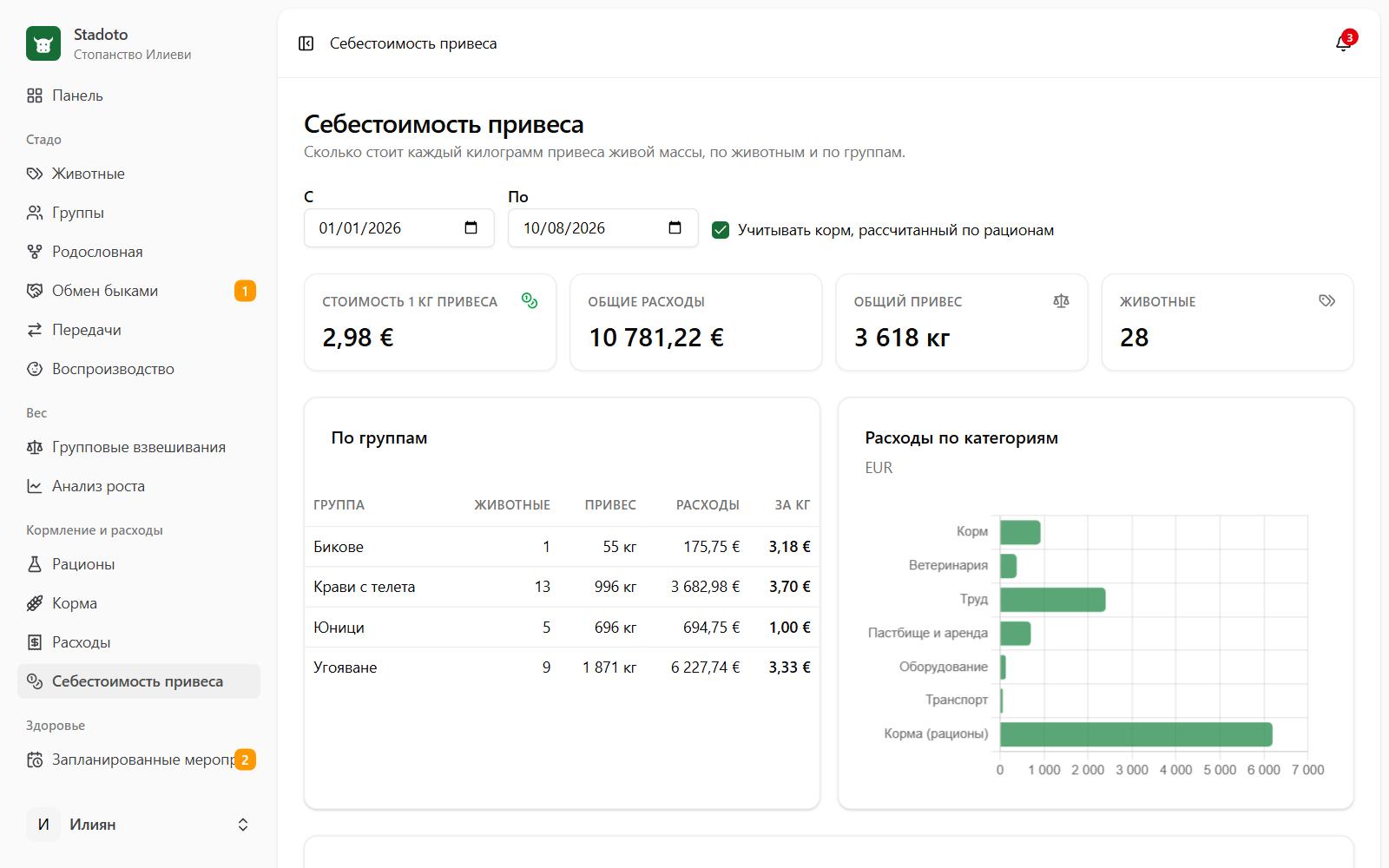Click the Себестоимость привеса breadcrumb title in header
The image size is (1389, 868).
click(413, 43)
